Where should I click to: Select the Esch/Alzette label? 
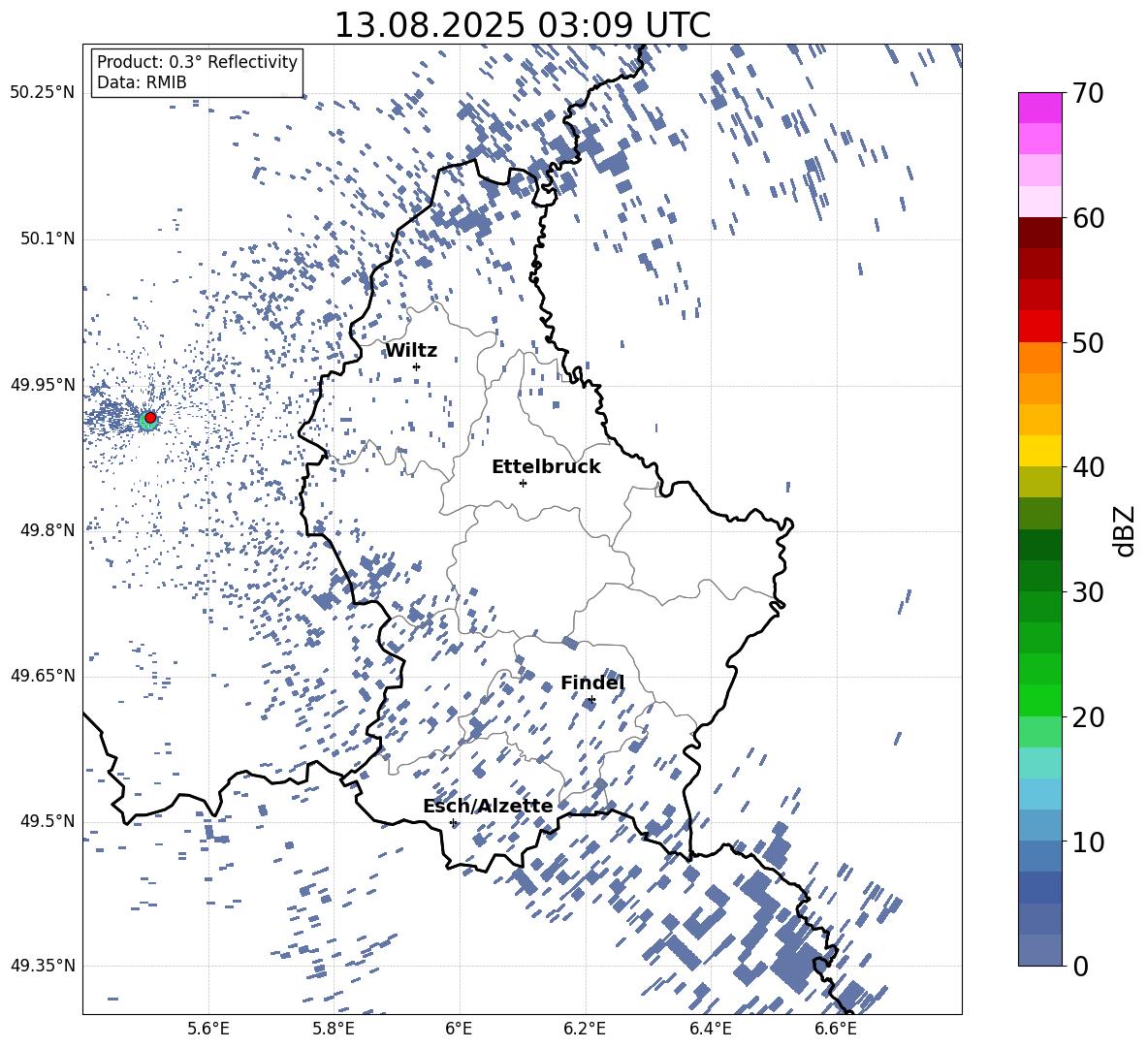pos(488,806)
